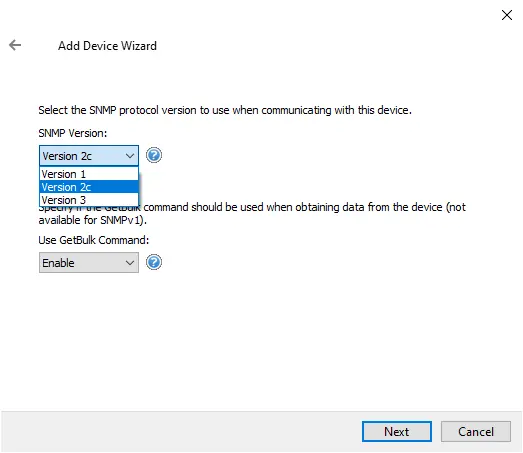523x453 pixels.
Task: Pick Version 3 in the dropdown list
Action: click(89, 200)
